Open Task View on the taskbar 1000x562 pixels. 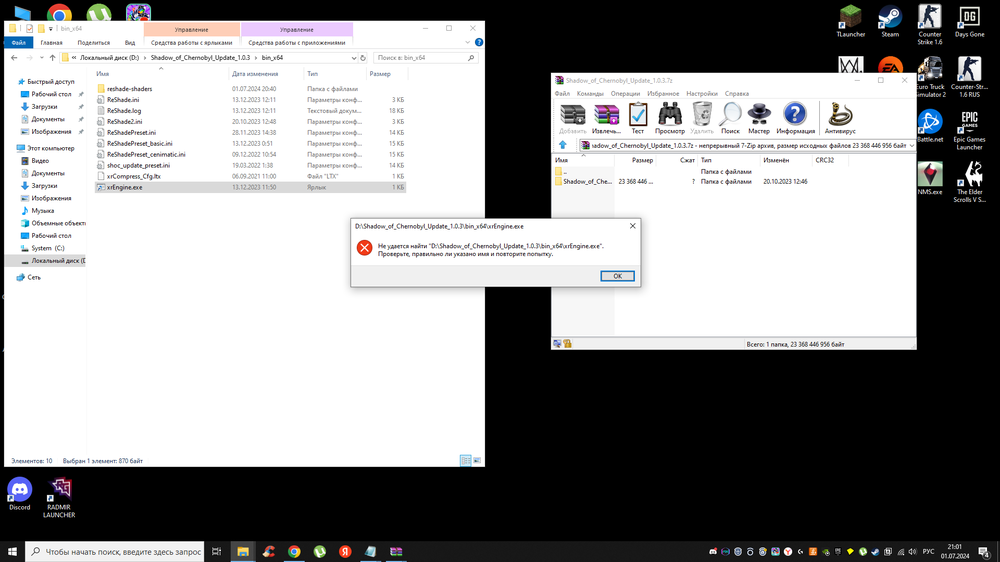coord(217,551)
